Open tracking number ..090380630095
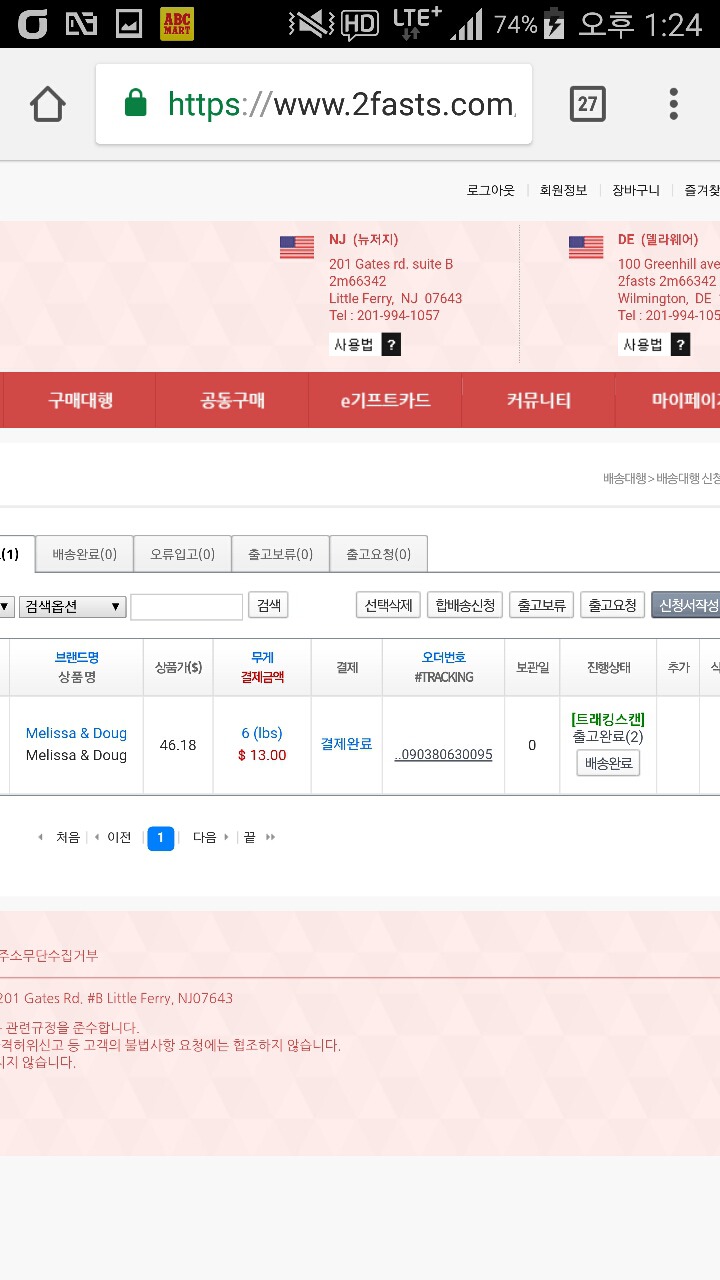This screenshot has height=1280, width=720. tap(443, 755)
